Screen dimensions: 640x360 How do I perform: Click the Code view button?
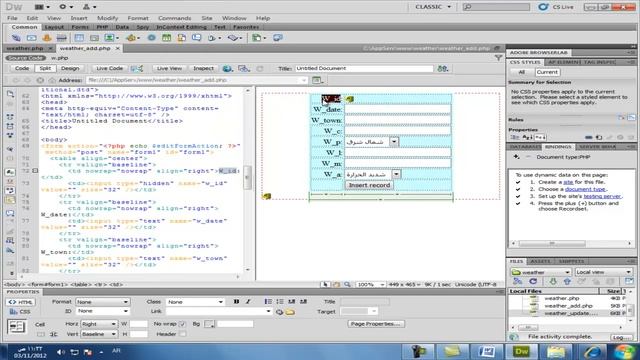(x=22, y=69)
